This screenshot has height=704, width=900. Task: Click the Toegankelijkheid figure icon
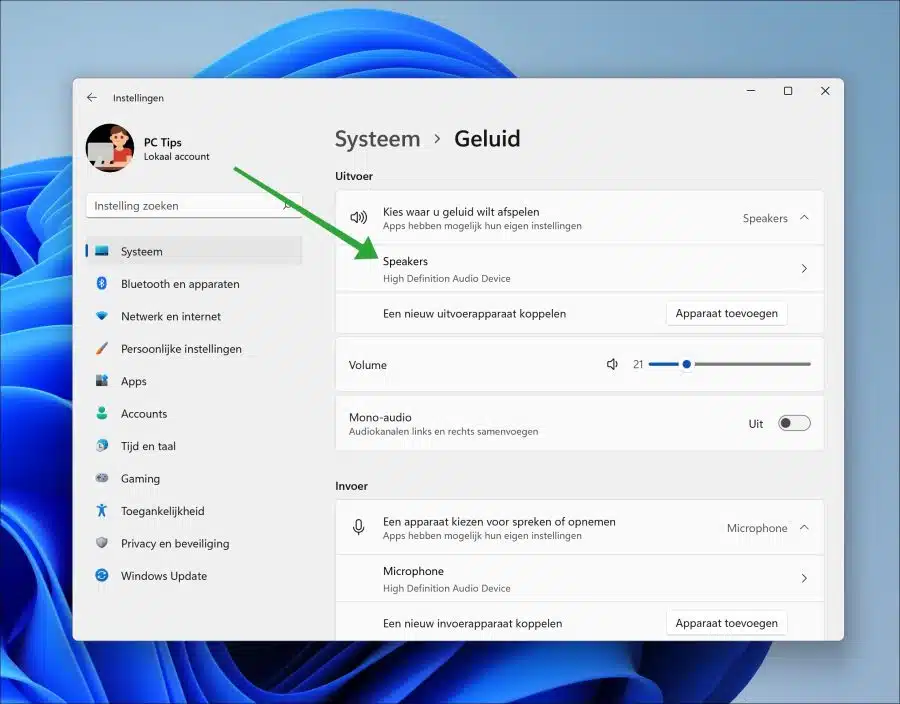(102, 510)
